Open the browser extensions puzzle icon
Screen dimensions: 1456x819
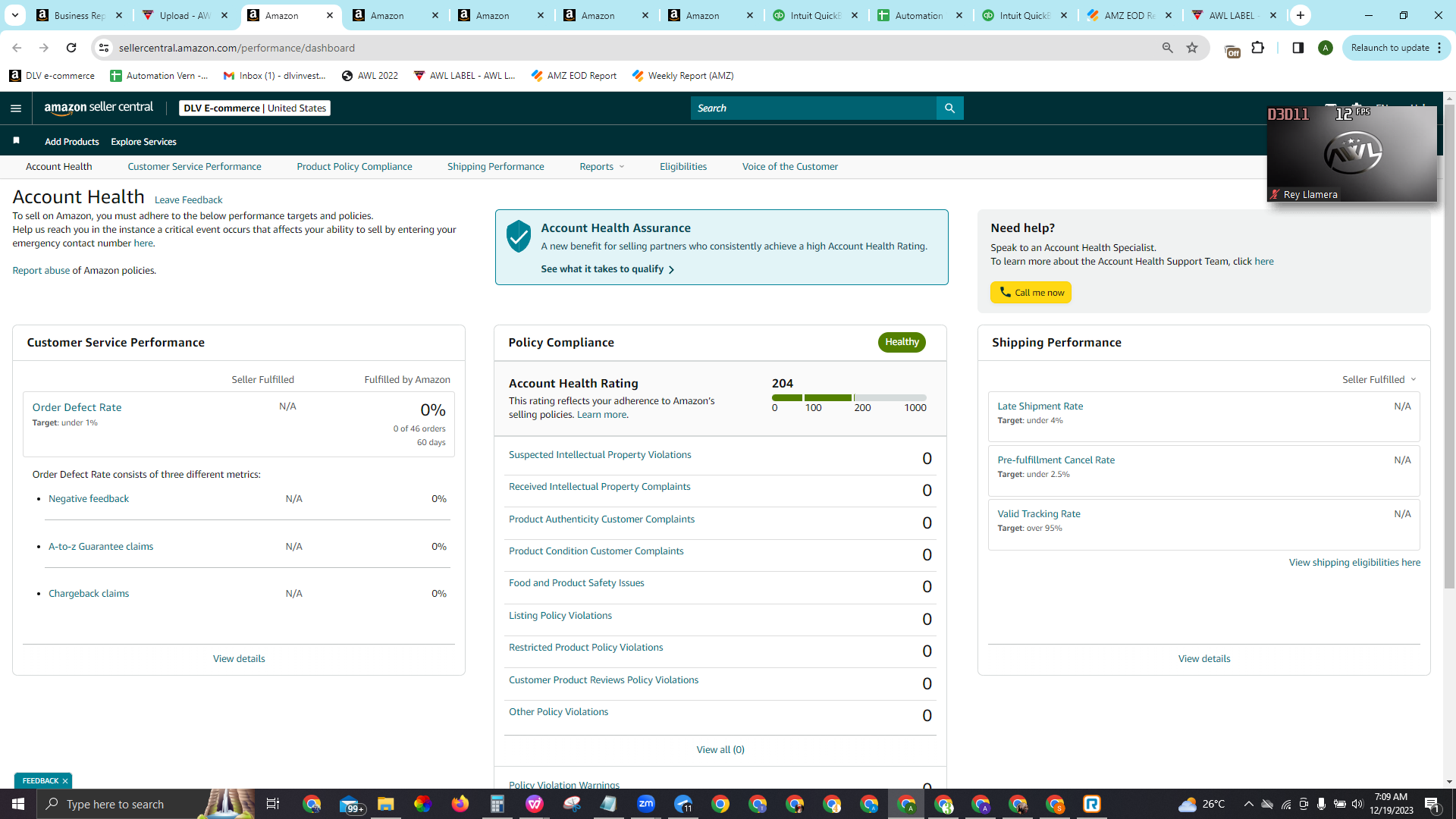click(1258, 48)
